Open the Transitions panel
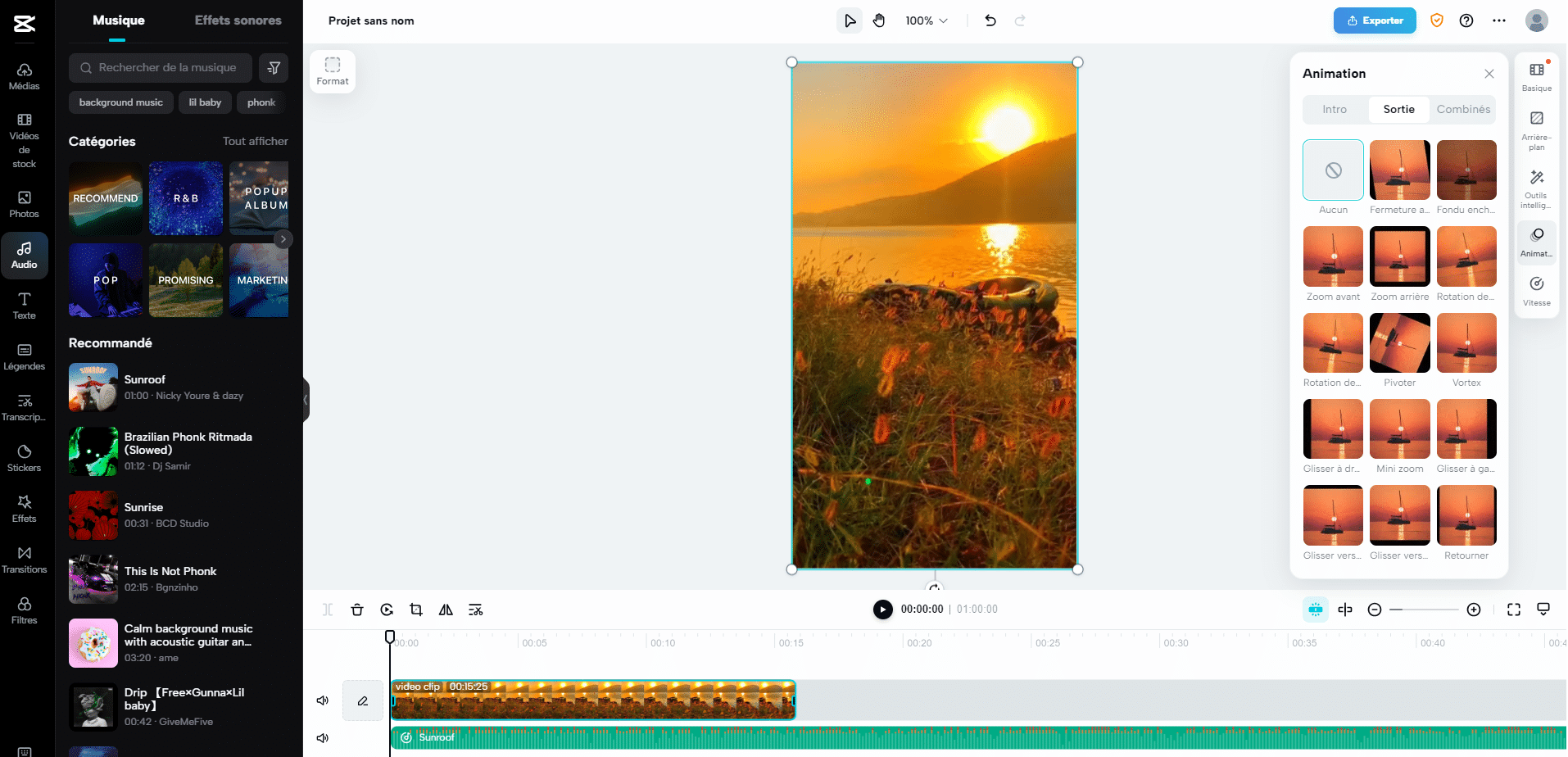Image resolution: width=1568 pixels, height=757 pixels. point(25,558)
